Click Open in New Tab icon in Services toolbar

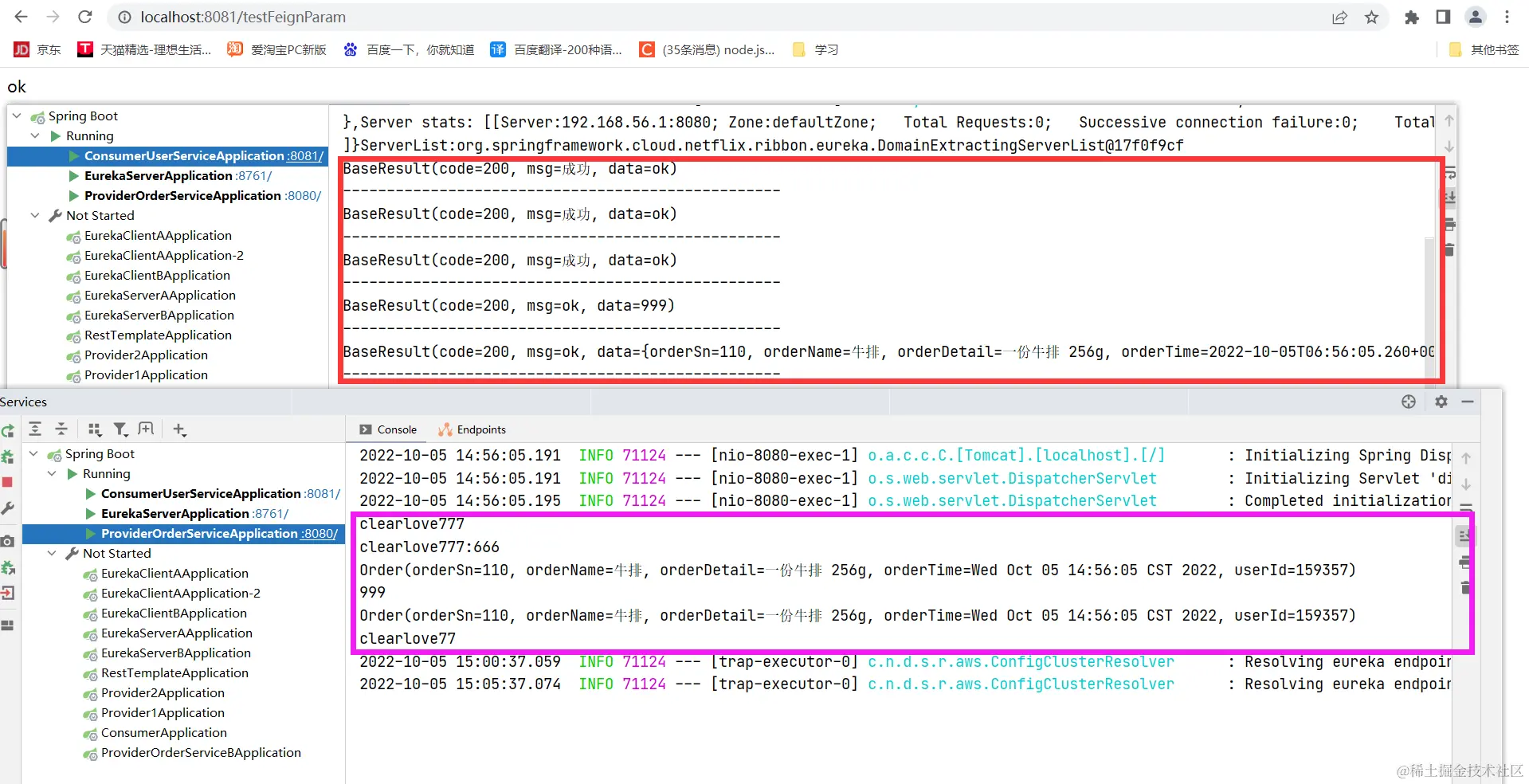point(146,429)
